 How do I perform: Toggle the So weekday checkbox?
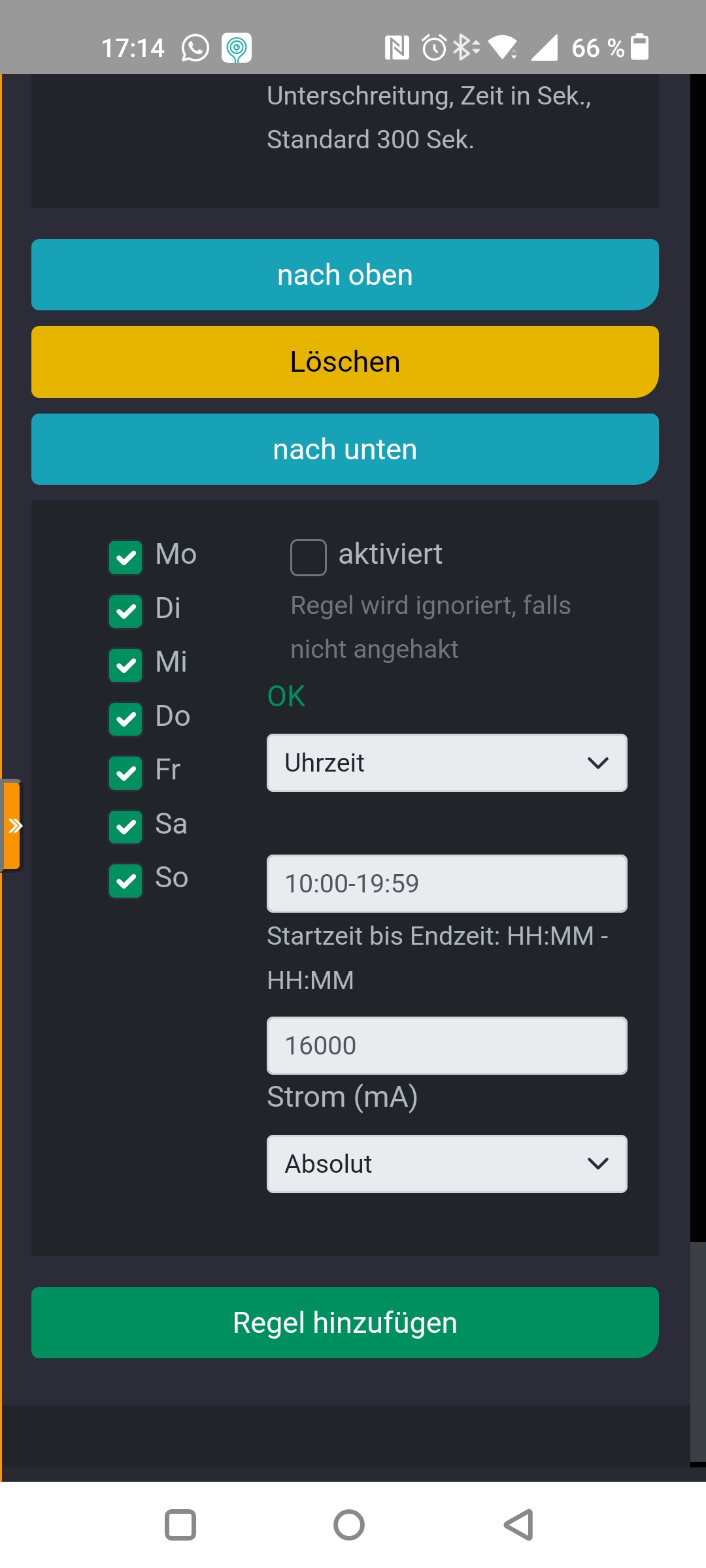[x=126, y=881]
